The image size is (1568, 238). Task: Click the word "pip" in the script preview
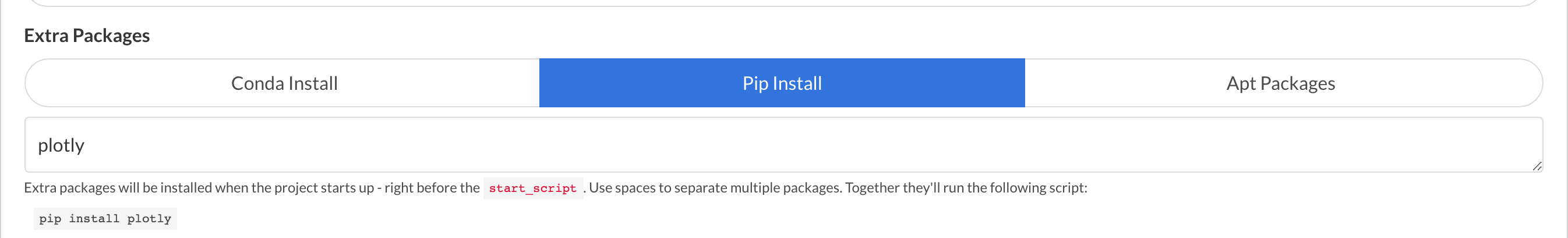[50, 219]
